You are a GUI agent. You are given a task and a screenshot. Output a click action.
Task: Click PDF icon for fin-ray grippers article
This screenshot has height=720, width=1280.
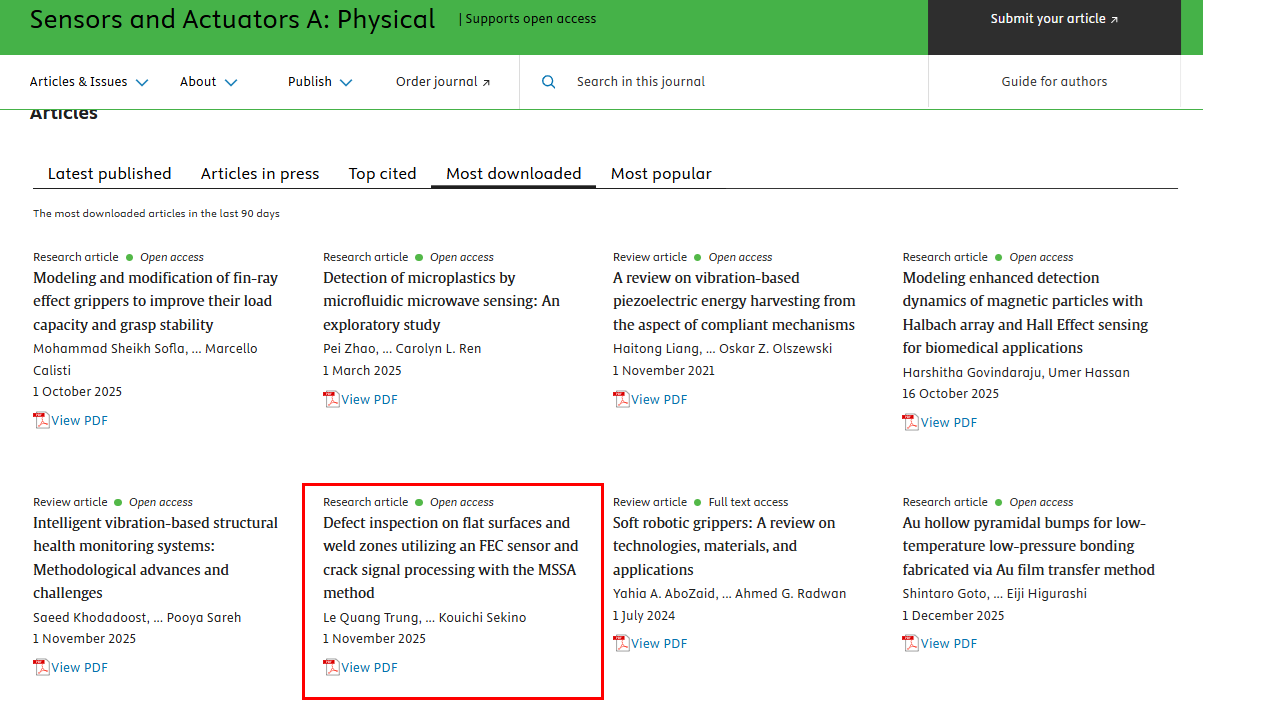[x=41, y=421]
